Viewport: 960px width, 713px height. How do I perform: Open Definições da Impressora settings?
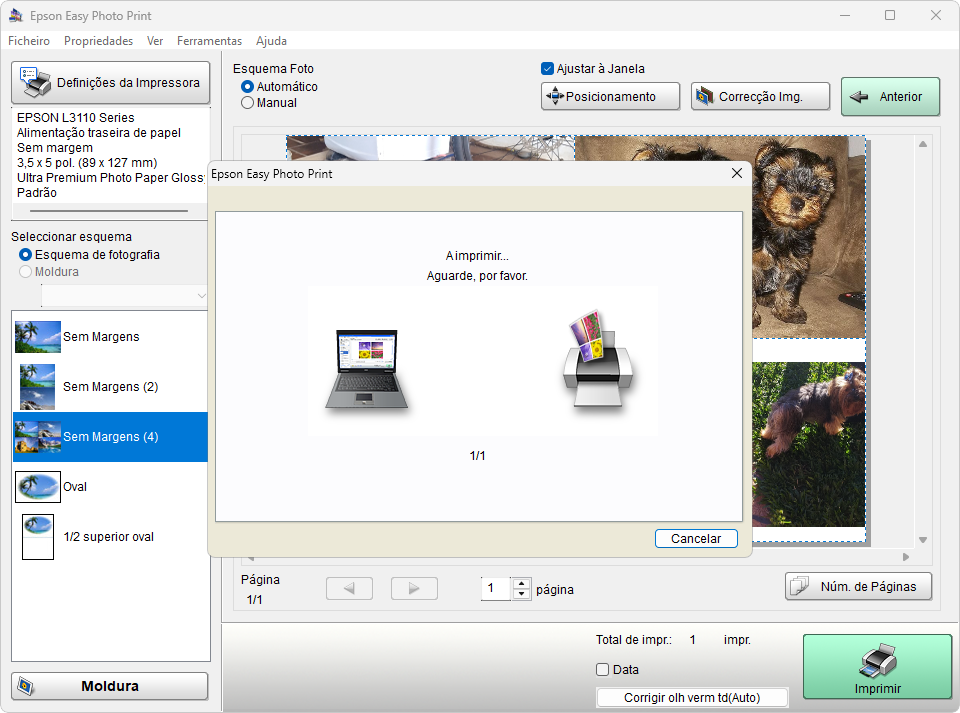(111, 83)
